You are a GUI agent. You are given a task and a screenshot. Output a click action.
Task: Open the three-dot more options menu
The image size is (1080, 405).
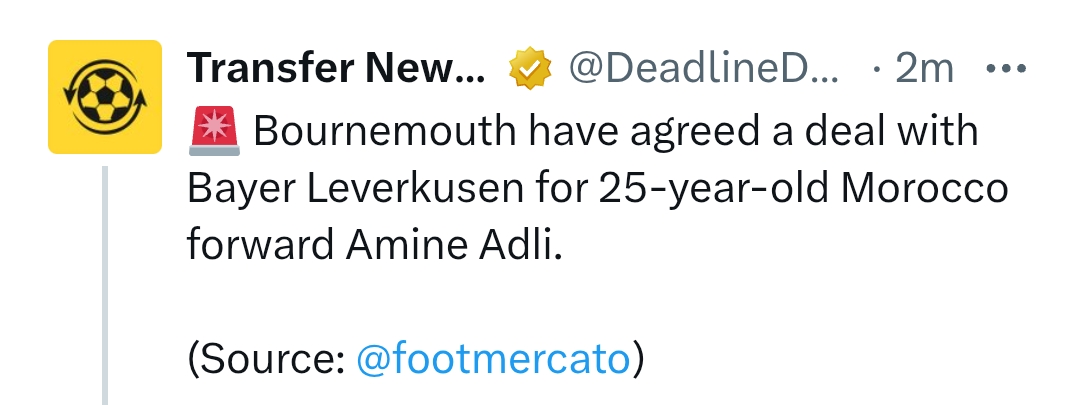point(1007,68)
